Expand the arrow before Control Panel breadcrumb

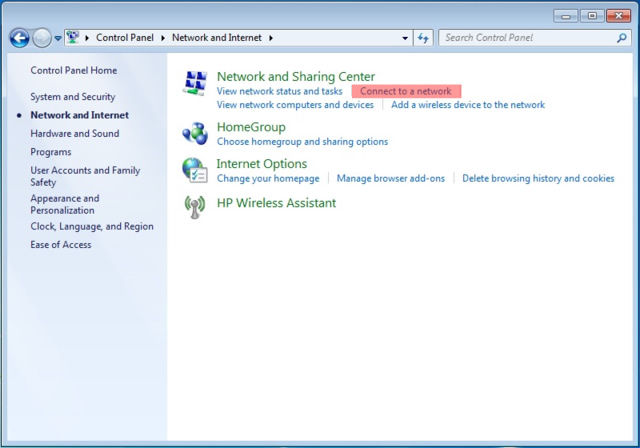click(x=87, y=38)
